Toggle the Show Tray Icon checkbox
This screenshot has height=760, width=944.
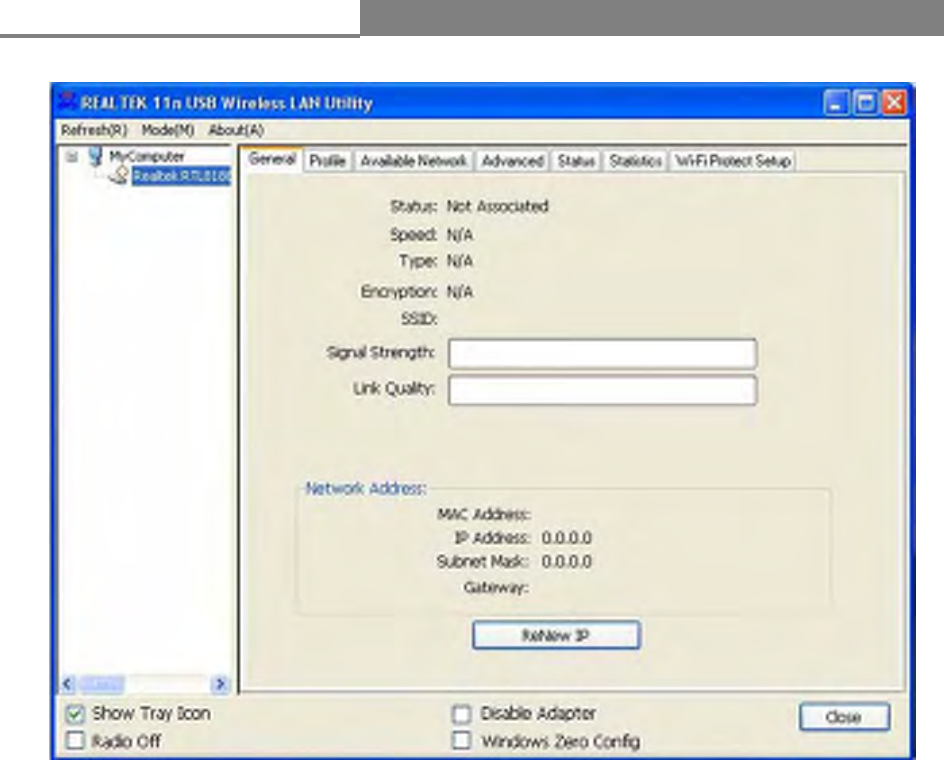tap(75, 714)
